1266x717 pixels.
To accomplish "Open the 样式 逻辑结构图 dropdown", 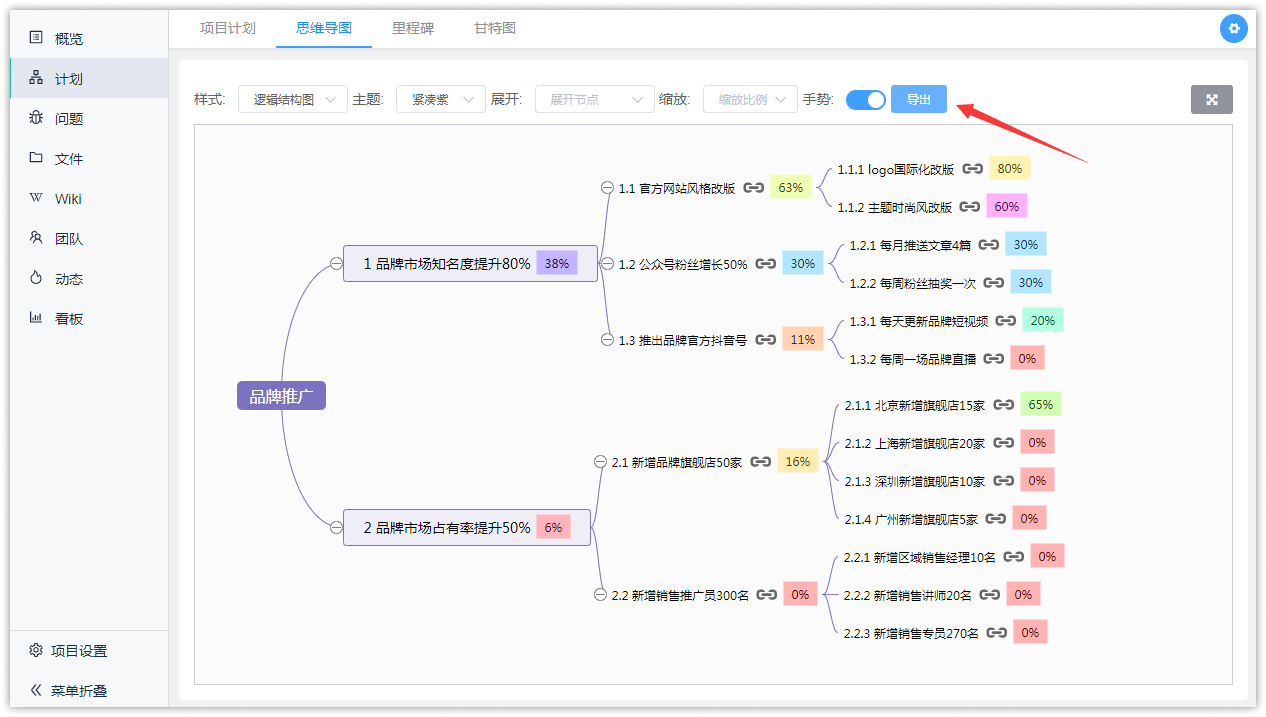I will tap(293, 100).
